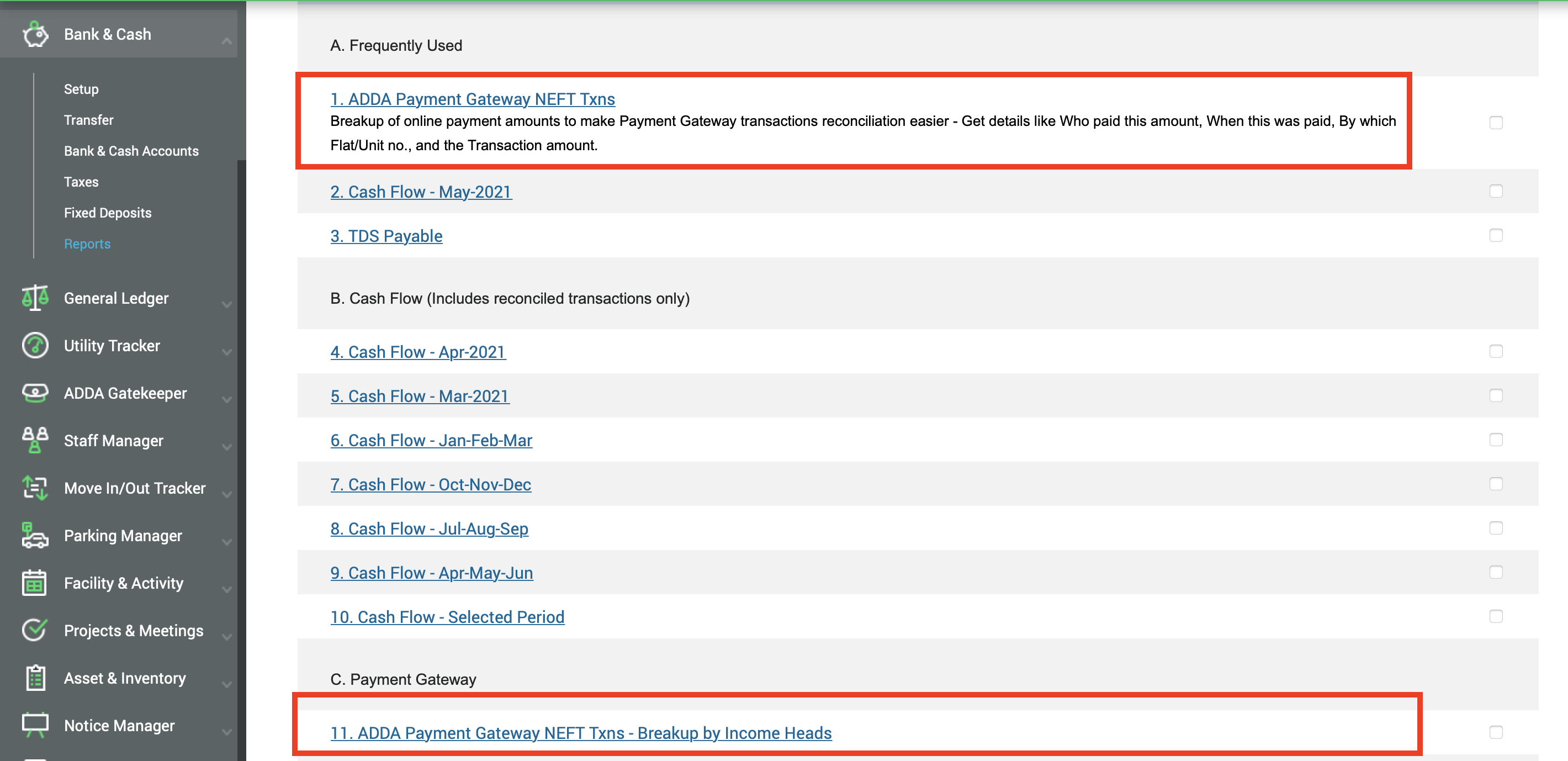Open ADDA Payment Gateway NEFT Txns report

click(473, 99)
